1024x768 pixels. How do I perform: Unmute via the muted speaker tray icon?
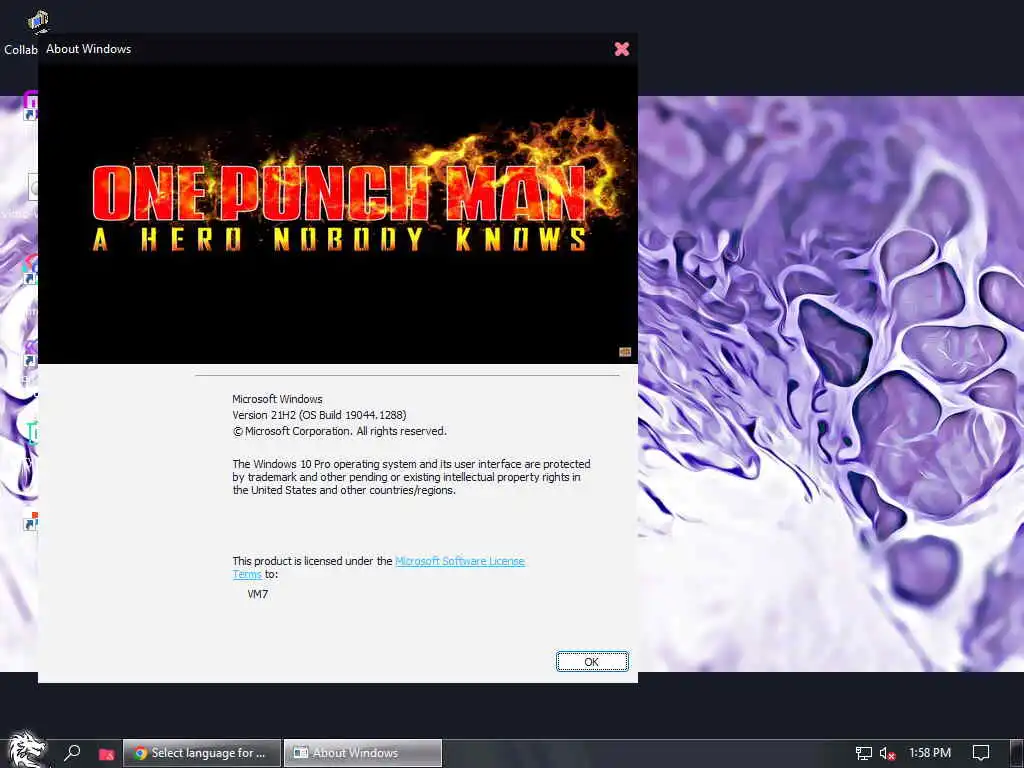[x=887, y=753]
